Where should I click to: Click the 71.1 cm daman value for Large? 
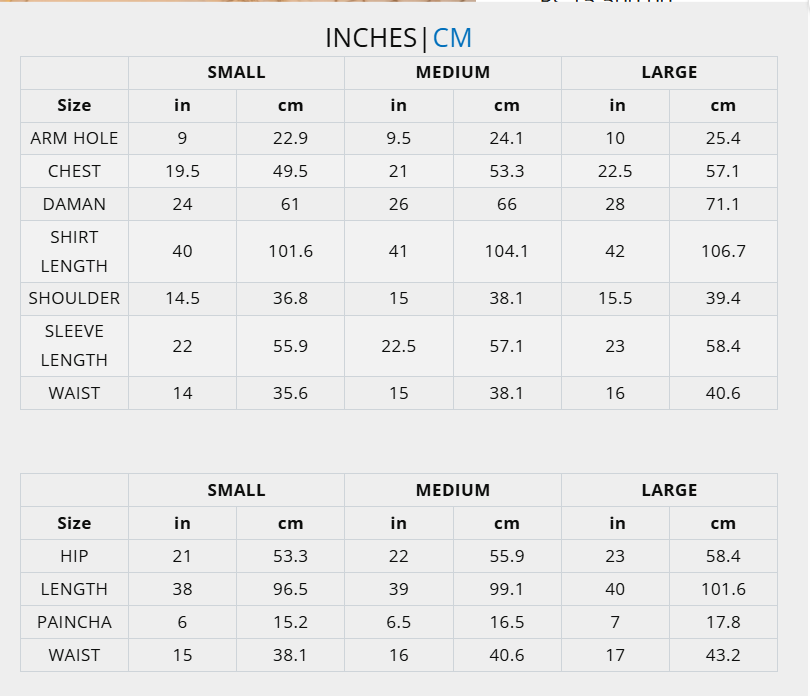point(723,204)
